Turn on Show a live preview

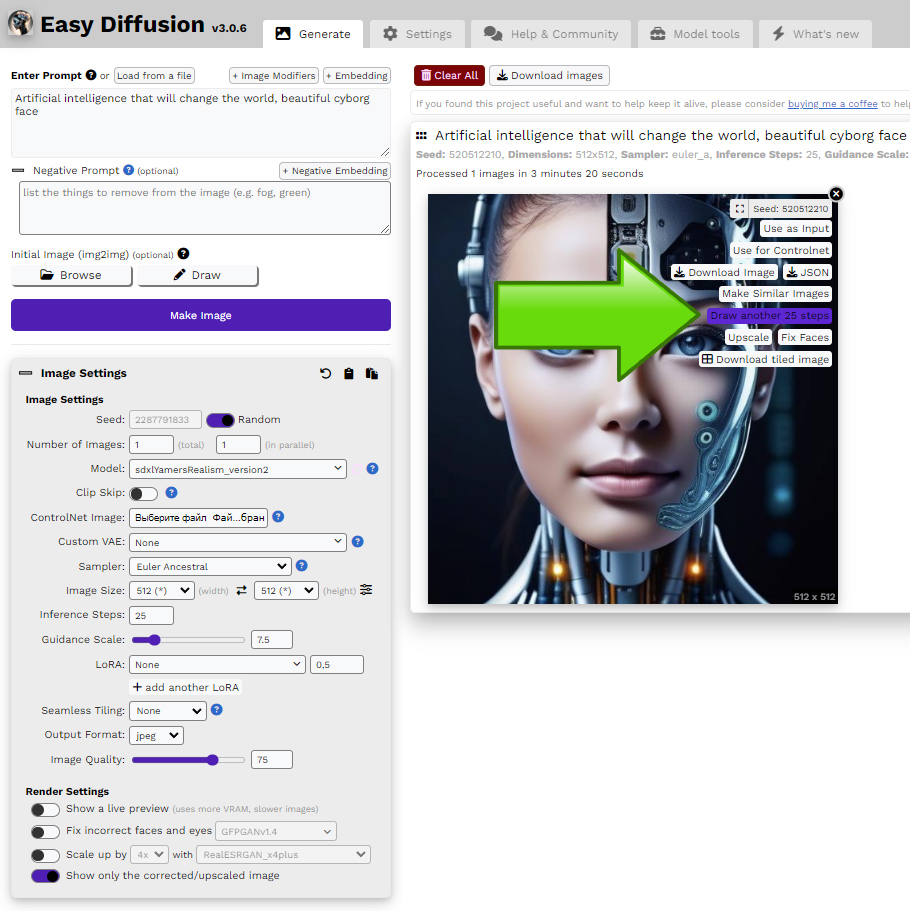[x=45, y=809]
